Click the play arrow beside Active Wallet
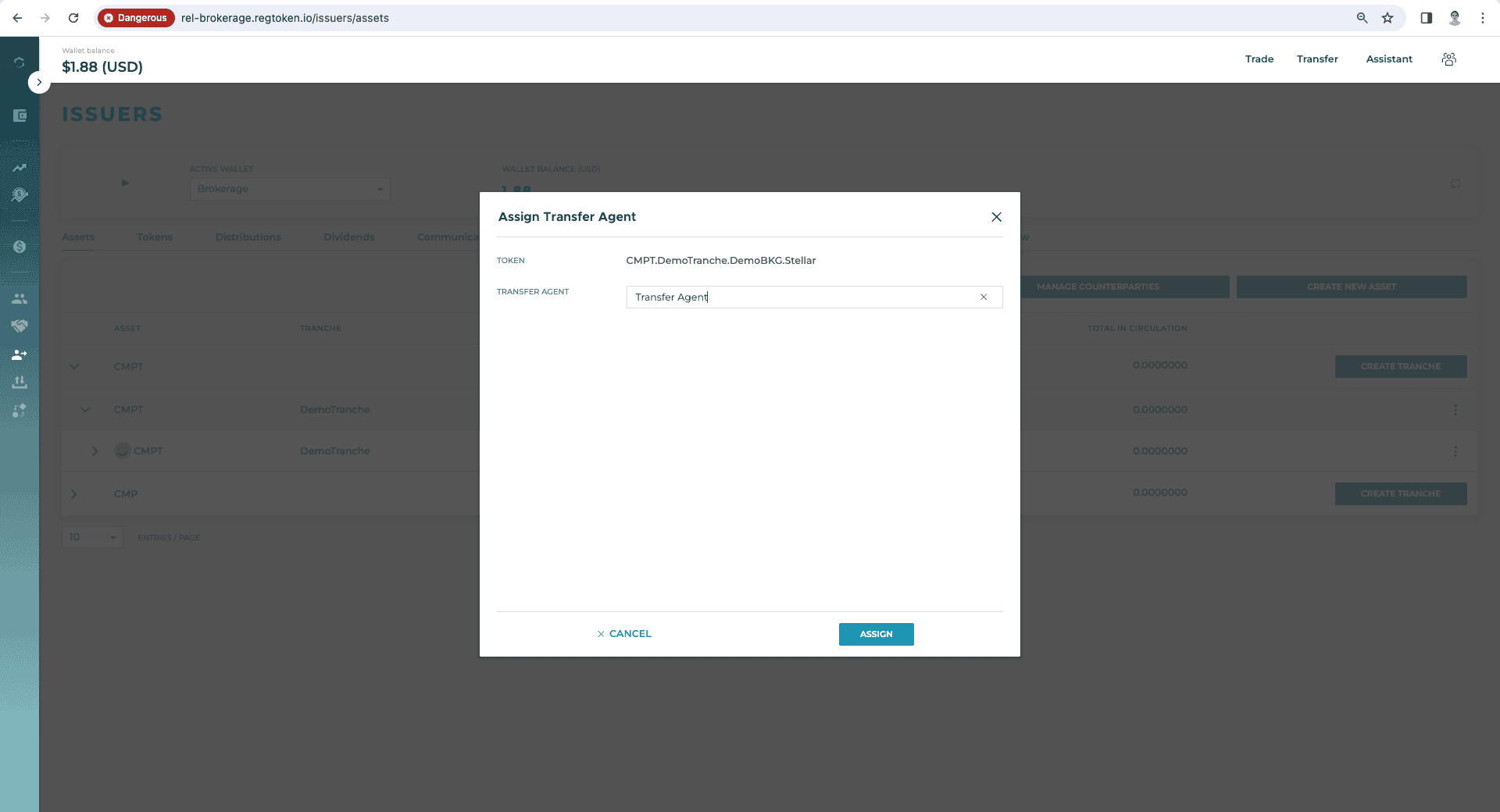The width and height of the screenshot is (1500, 812). 125,183
